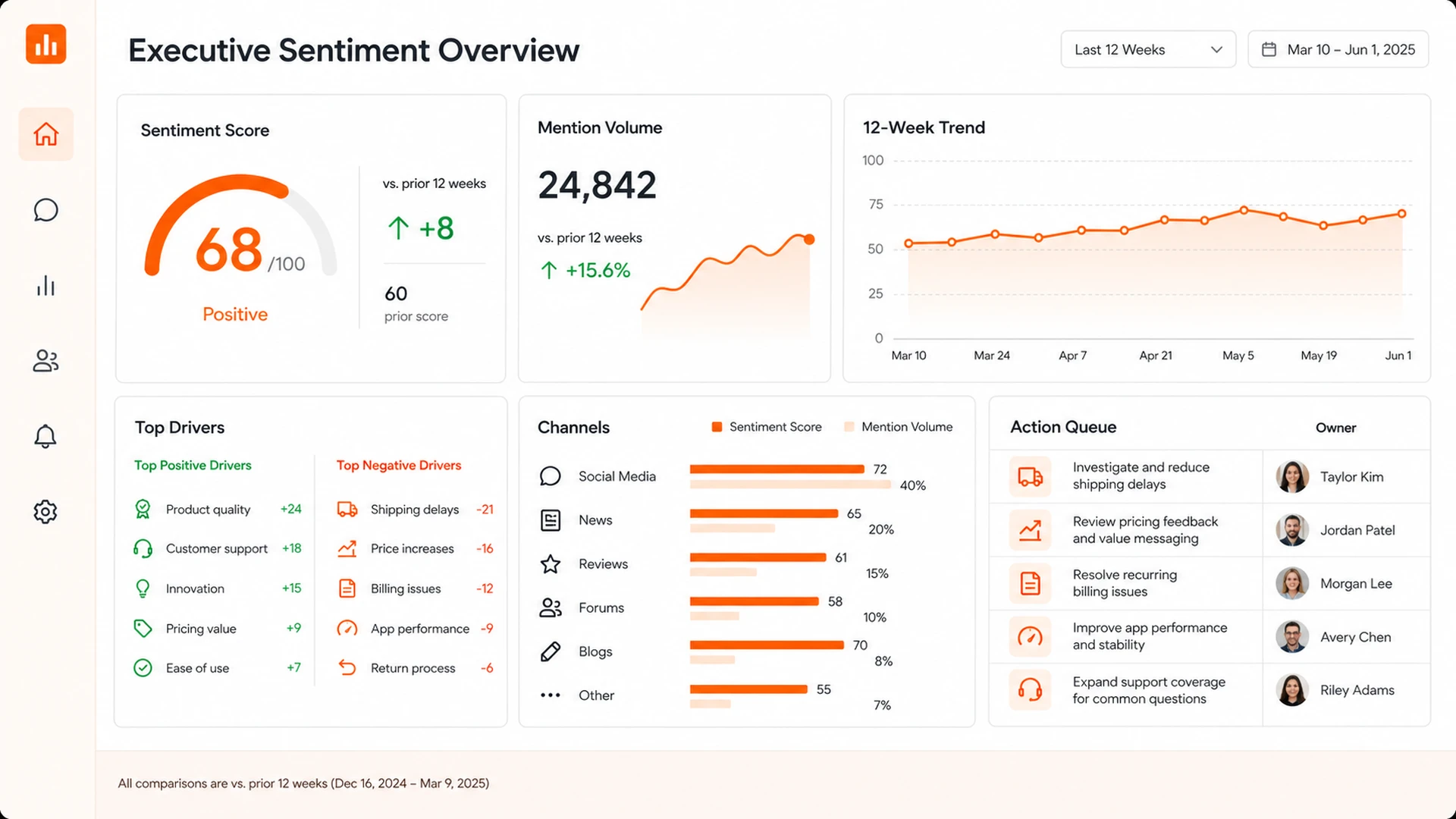The width and height of the screenshot is (1456, 819).
Task: Click the Billing issues document icon in drivers
Action: pos(347,588)
